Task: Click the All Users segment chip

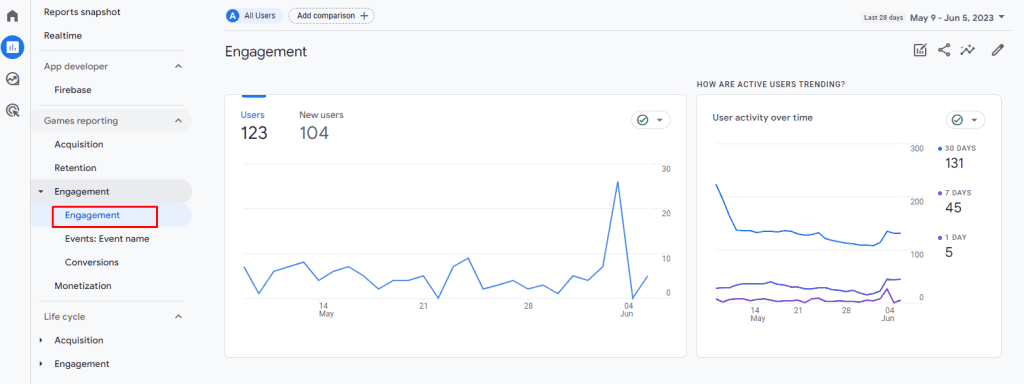Action: [x=254, y=16]
